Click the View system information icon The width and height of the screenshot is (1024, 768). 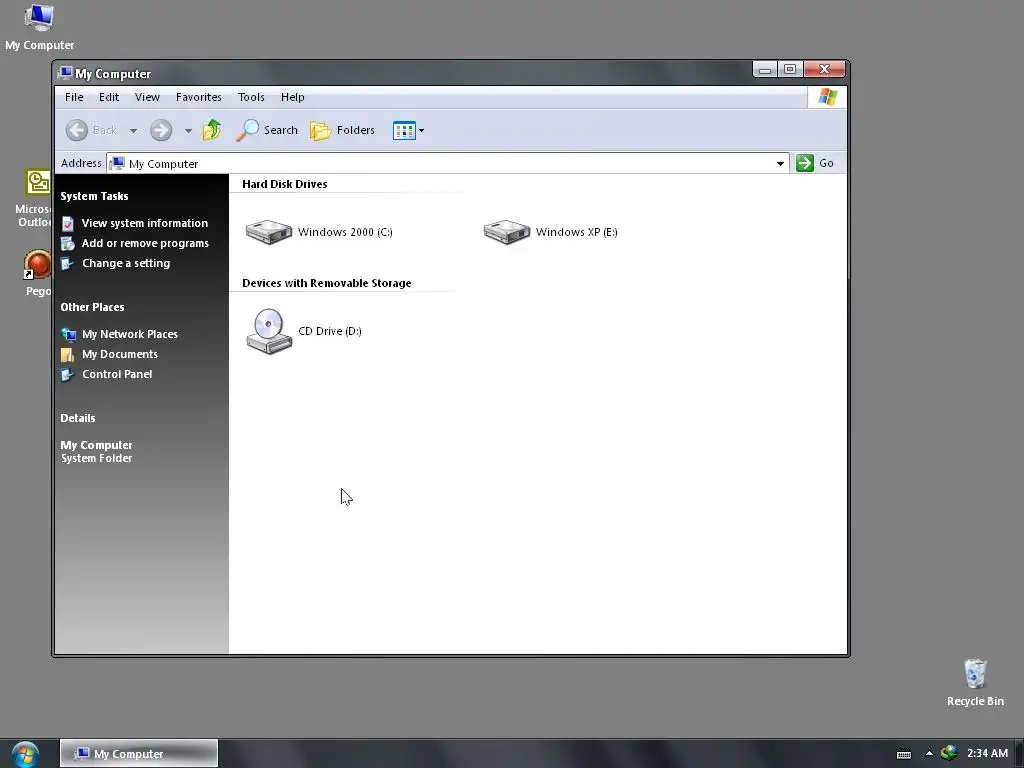click(67, 223)
